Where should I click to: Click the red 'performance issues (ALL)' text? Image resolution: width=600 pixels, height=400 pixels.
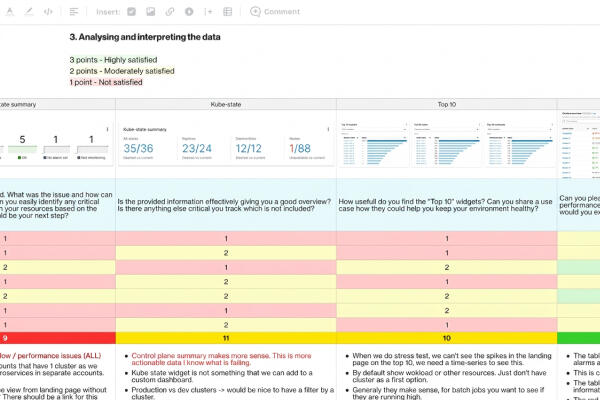click(59, 356)
